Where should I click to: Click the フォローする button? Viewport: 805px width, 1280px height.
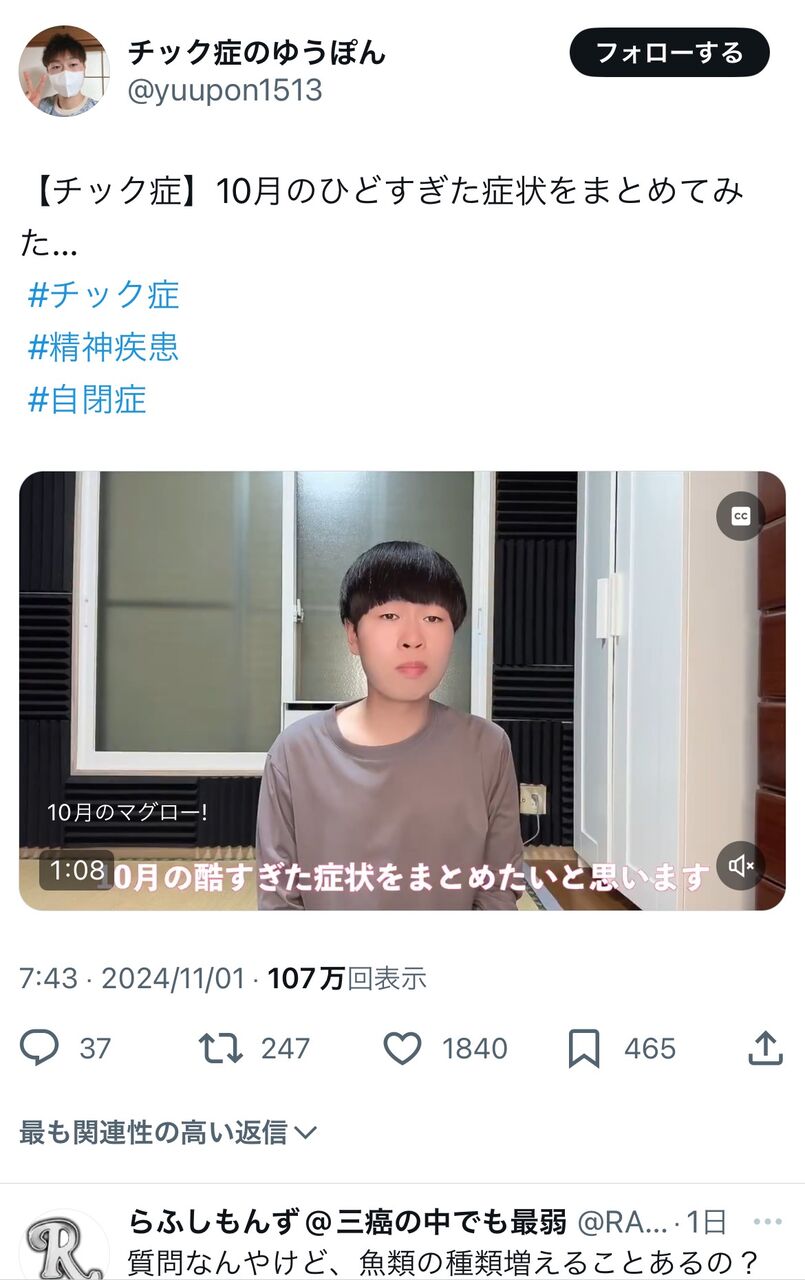[x=670, y=53]
